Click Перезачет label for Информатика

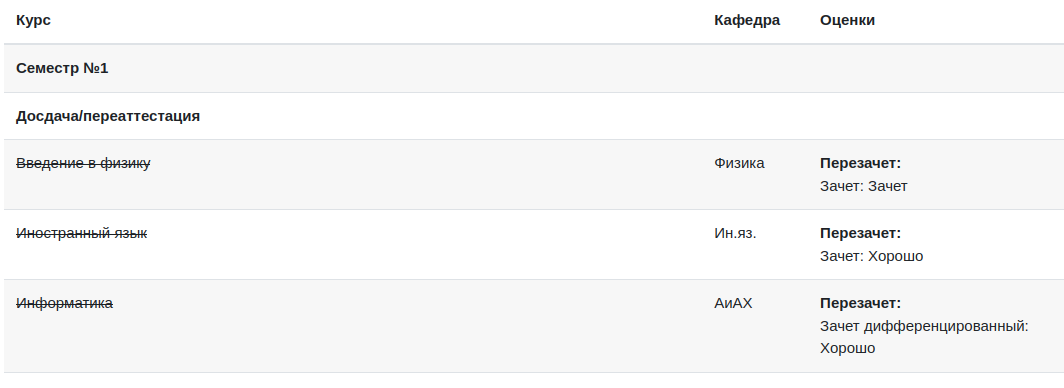click(860, 303)
